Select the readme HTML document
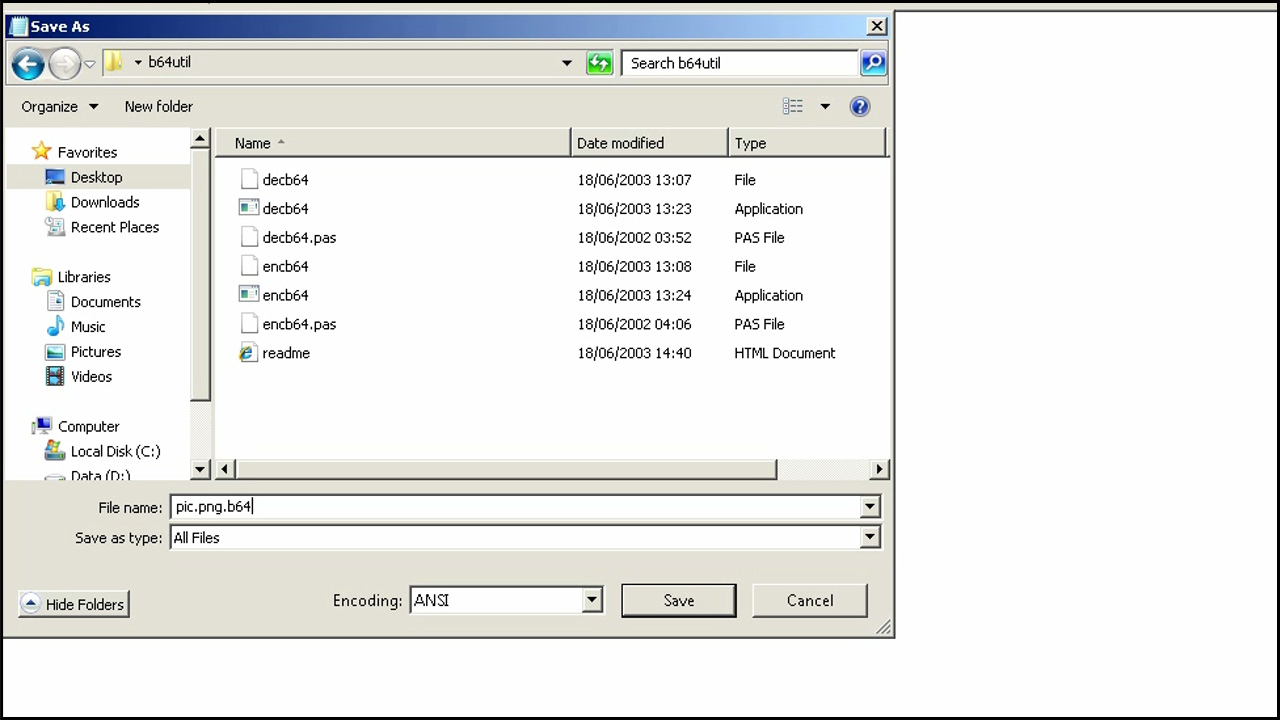 pyautogui.click(x=286, y=353)
